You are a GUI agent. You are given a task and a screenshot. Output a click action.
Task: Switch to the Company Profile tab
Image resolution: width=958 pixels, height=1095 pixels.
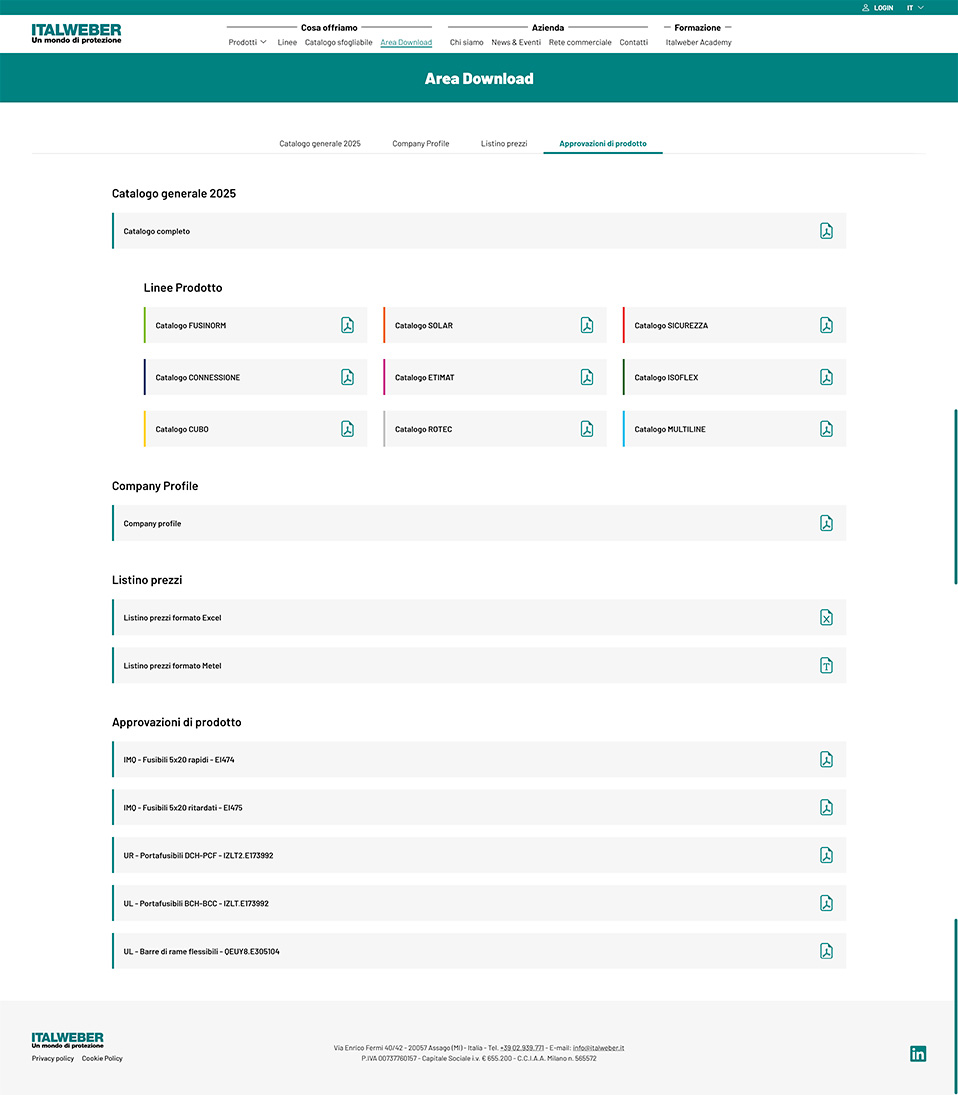pyautogui.click(x=420, y=143)
